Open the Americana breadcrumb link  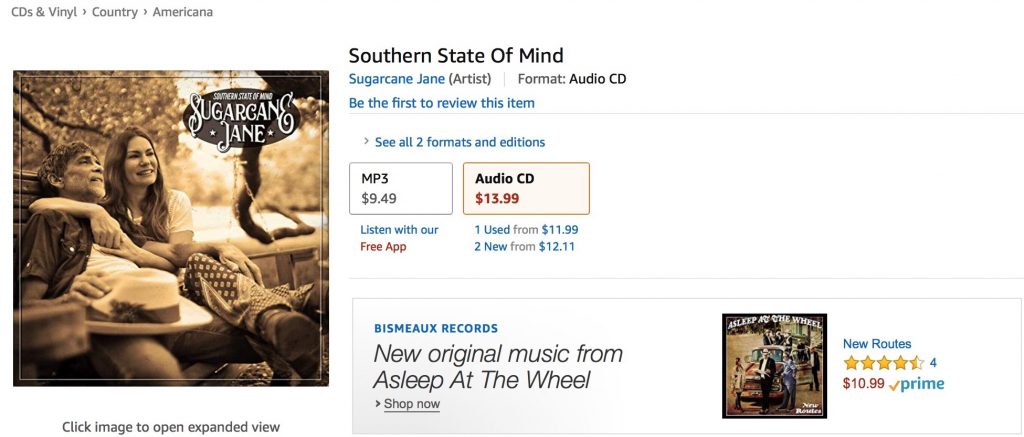[182, 12]
